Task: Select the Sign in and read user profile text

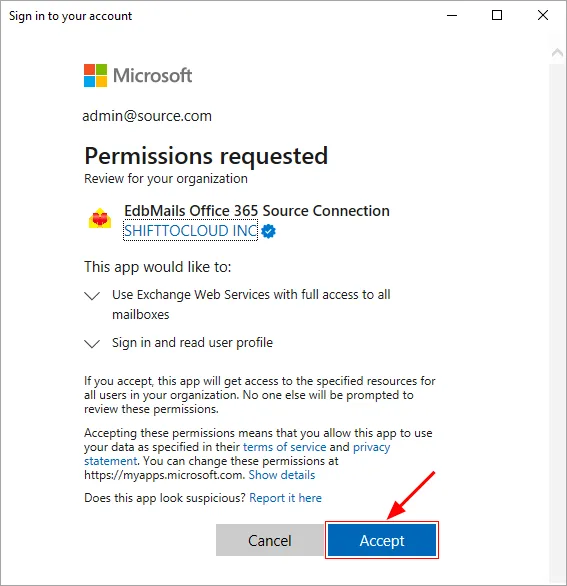Action: [x=192, y=343]
